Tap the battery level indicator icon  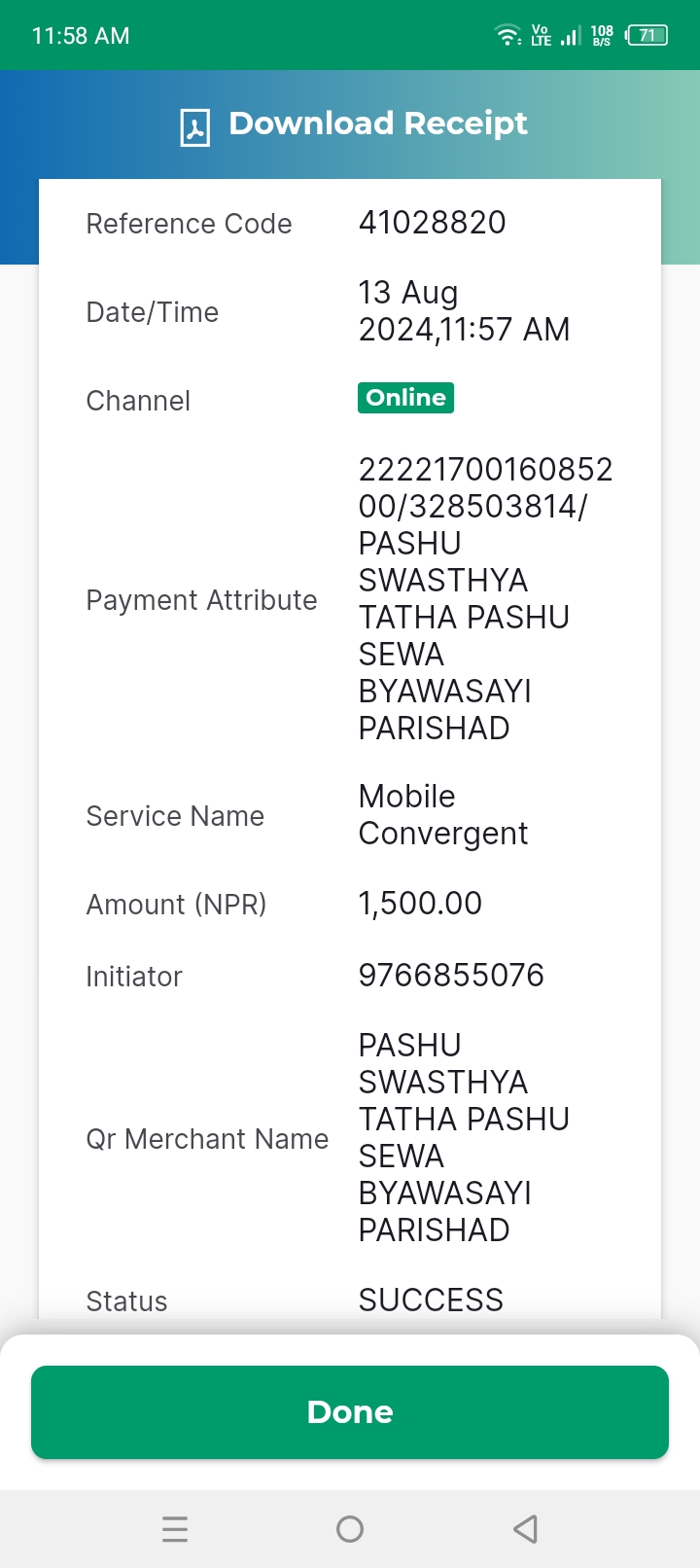[x=647, y=36]
